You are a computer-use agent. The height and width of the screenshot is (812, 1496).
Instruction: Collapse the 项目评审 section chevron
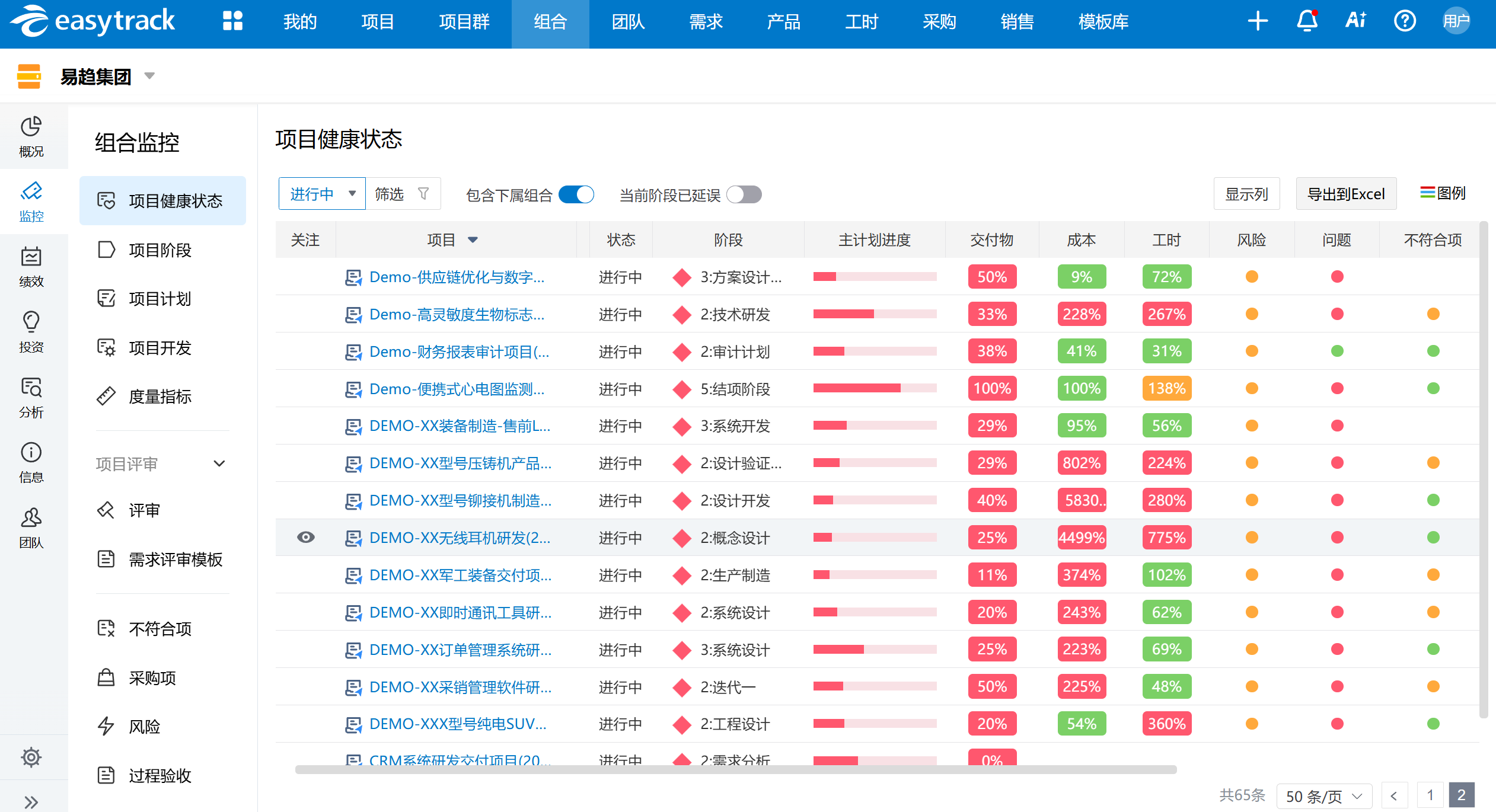(x=219, y=463)
